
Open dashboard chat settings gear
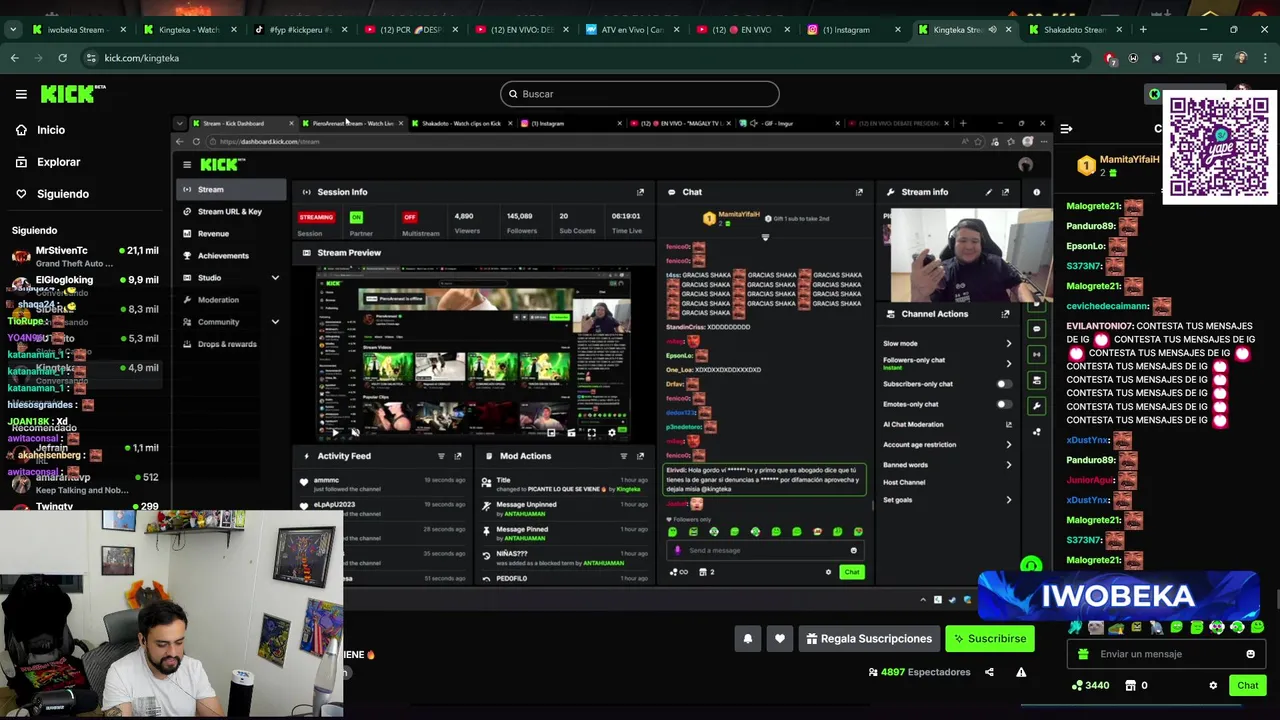tap(828, 572)
